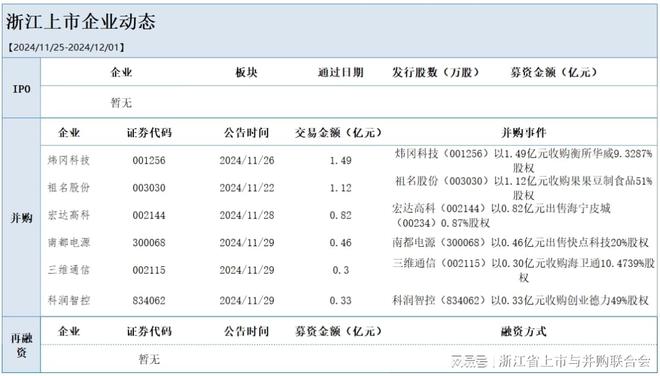Click the 板块 column header
Image resolution: width=660 pixels, height=376 pixels.
246,73
